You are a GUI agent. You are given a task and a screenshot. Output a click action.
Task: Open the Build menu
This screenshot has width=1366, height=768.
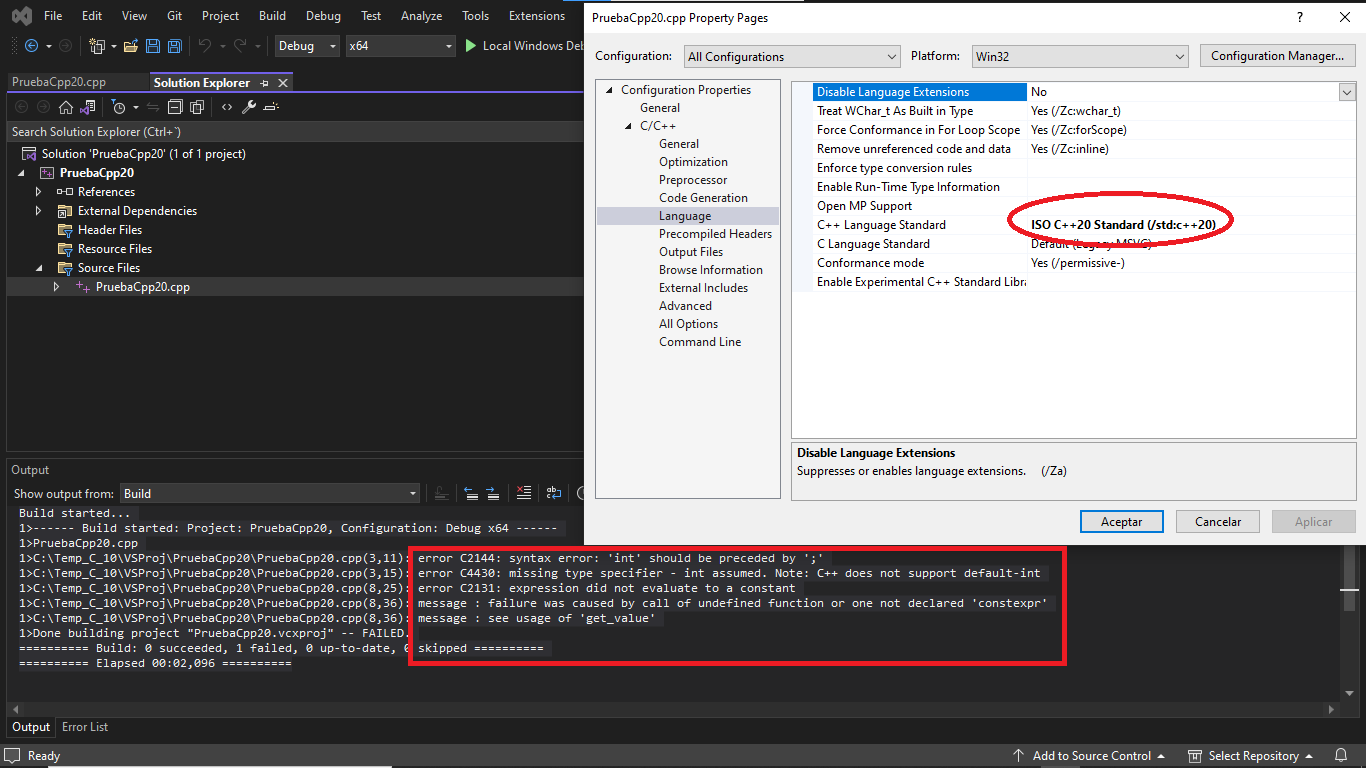tap(272, 16)
